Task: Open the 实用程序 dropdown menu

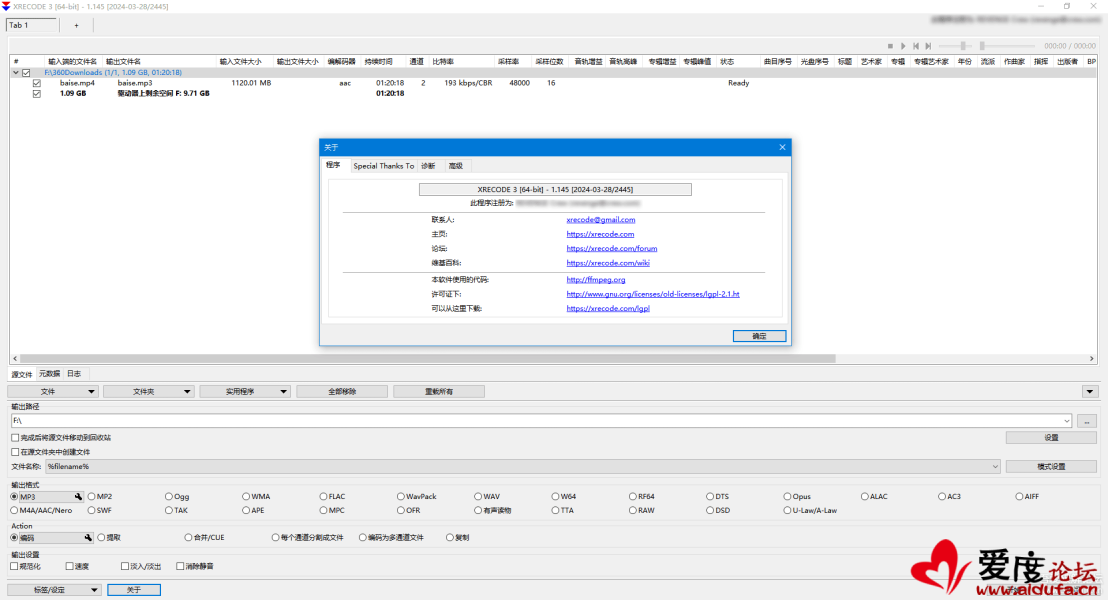Action: (245, 392)
